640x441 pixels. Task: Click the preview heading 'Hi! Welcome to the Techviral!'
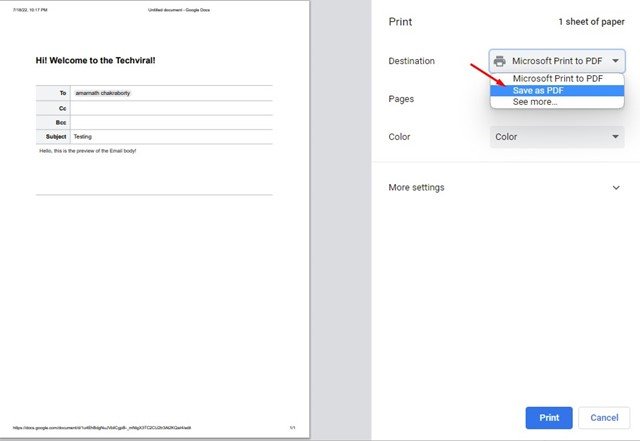tap(95, 61)
